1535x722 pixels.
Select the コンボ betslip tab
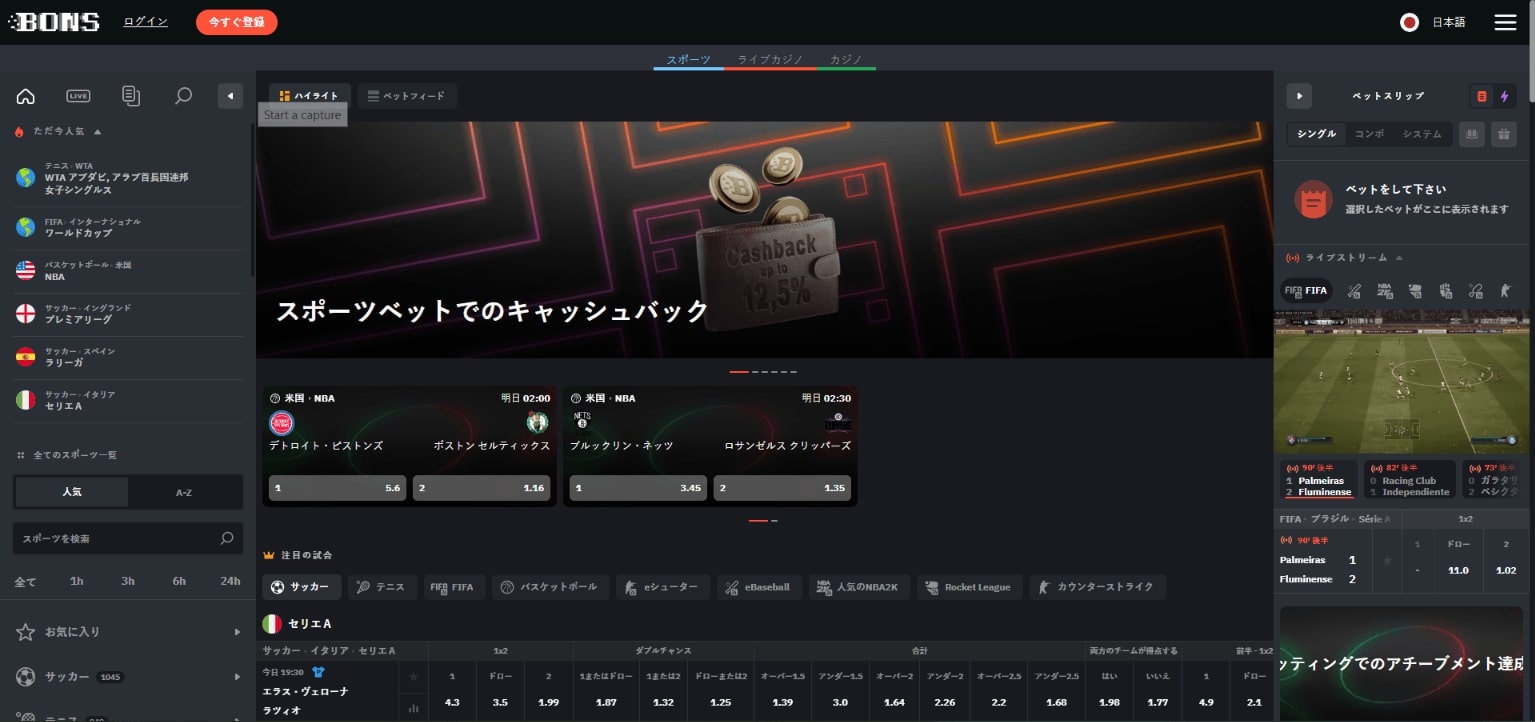coord(1369,134)
